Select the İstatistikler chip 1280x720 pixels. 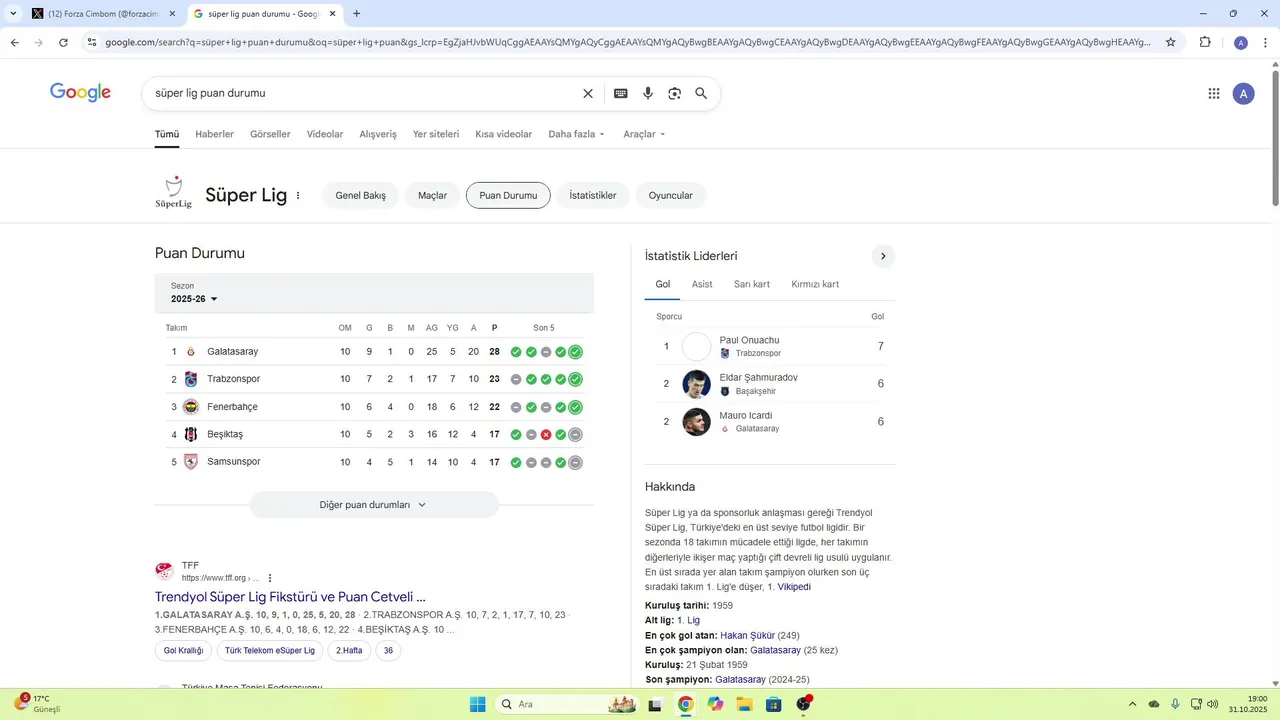(x=593, y=195)
